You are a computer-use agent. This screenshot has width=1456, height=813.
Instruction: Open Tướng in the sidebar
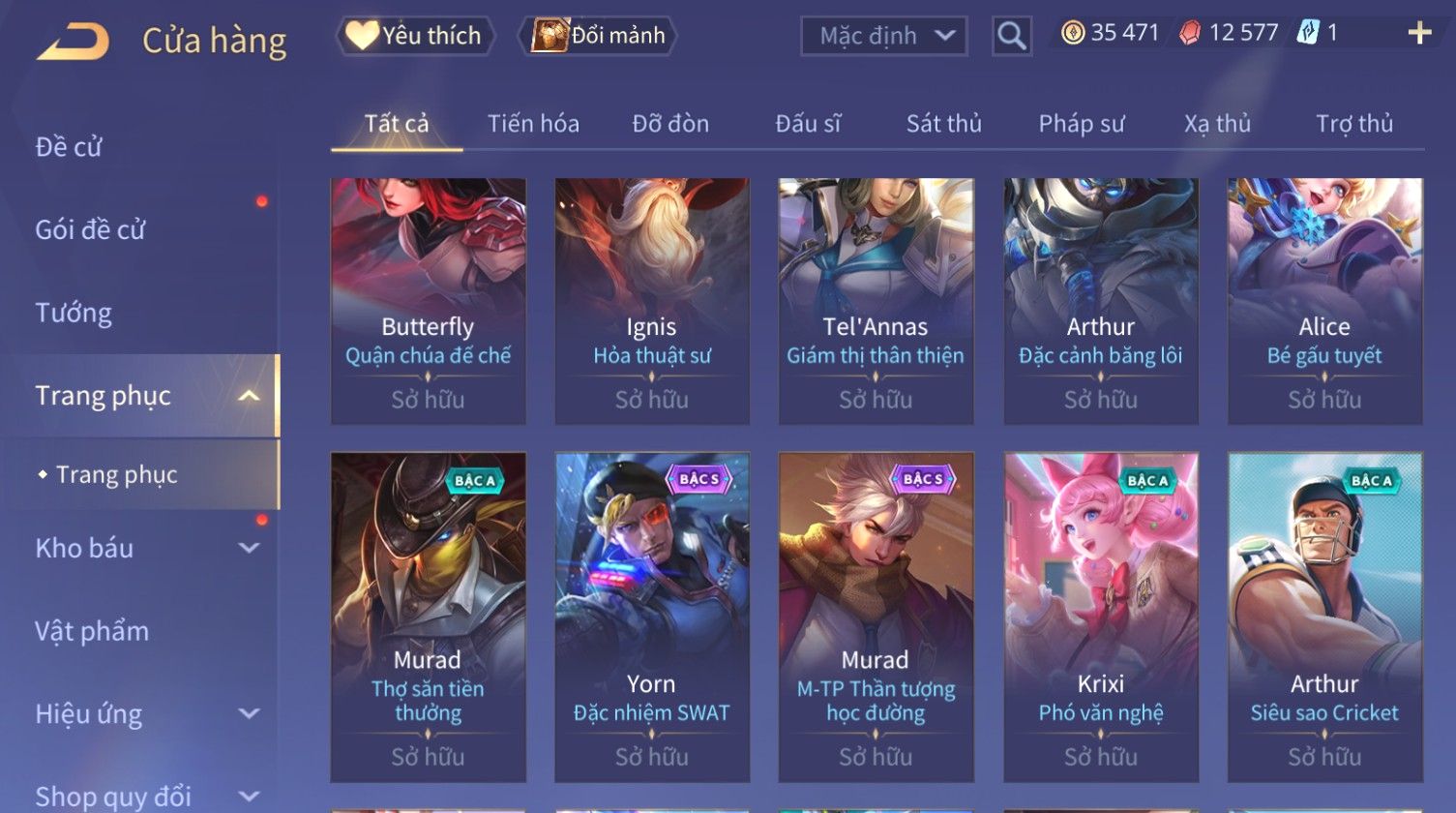(74, 313)
